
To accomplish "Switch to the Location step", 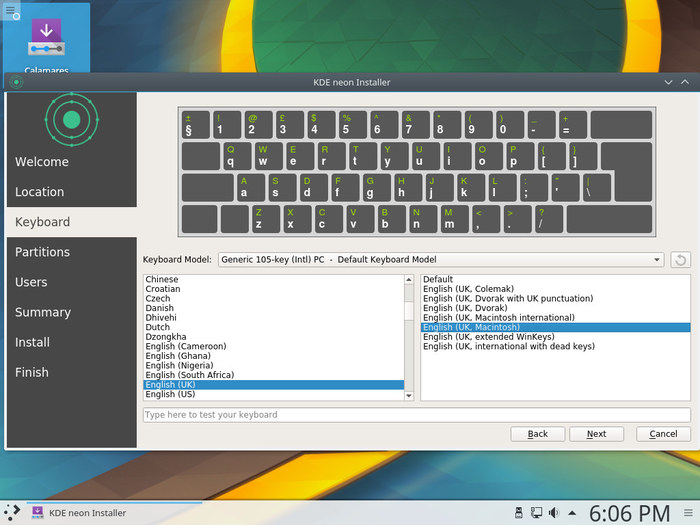I will pos(39,192).
